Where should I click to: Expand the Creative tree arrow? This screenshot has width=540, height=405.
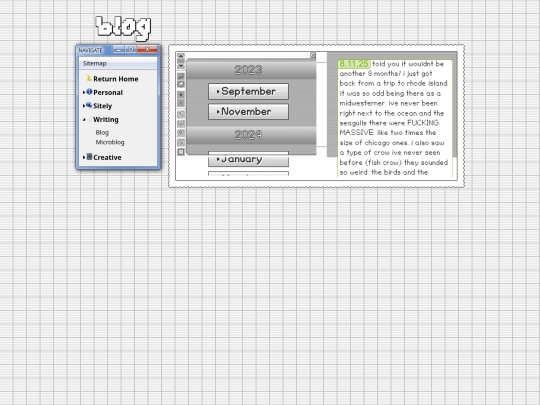tap(84, 157)
